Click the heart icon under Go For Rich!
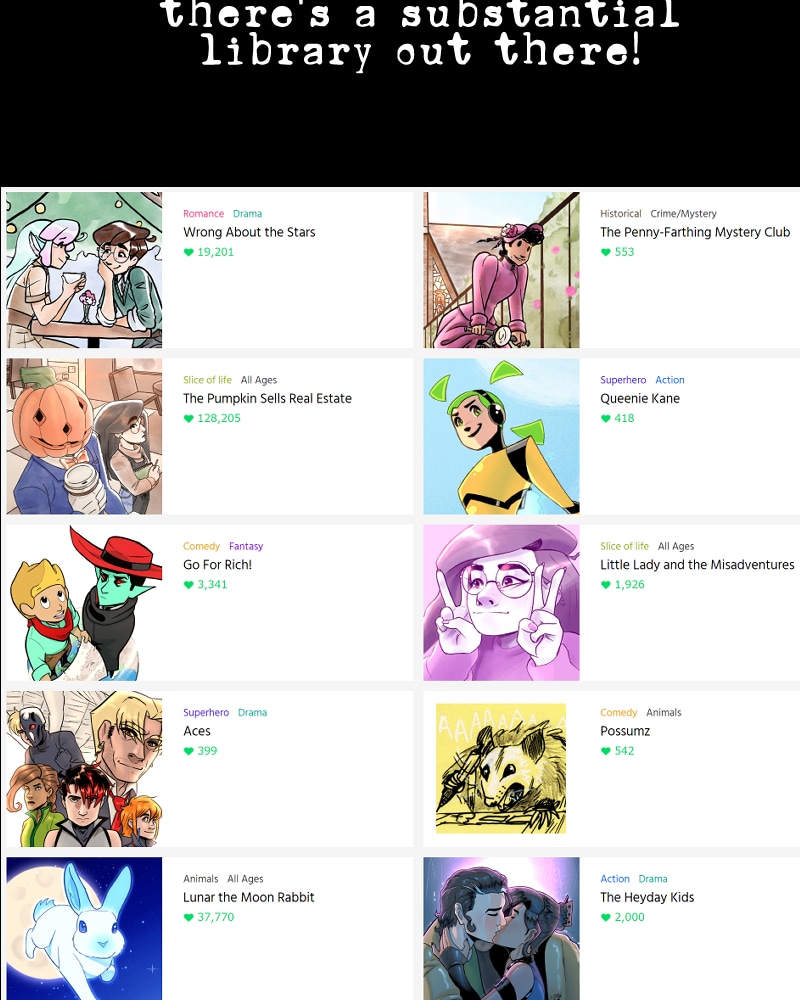This screenshot has height=1000, width=800. (x=188, y=585)
